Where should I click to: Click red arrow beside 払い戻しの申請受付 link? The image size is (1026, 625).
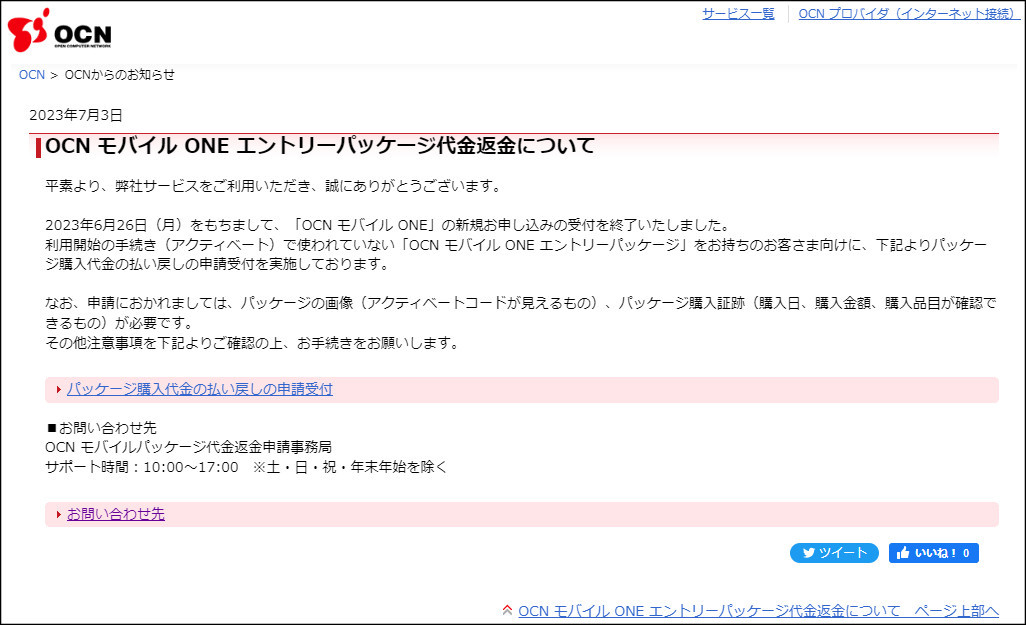point(59,389)
